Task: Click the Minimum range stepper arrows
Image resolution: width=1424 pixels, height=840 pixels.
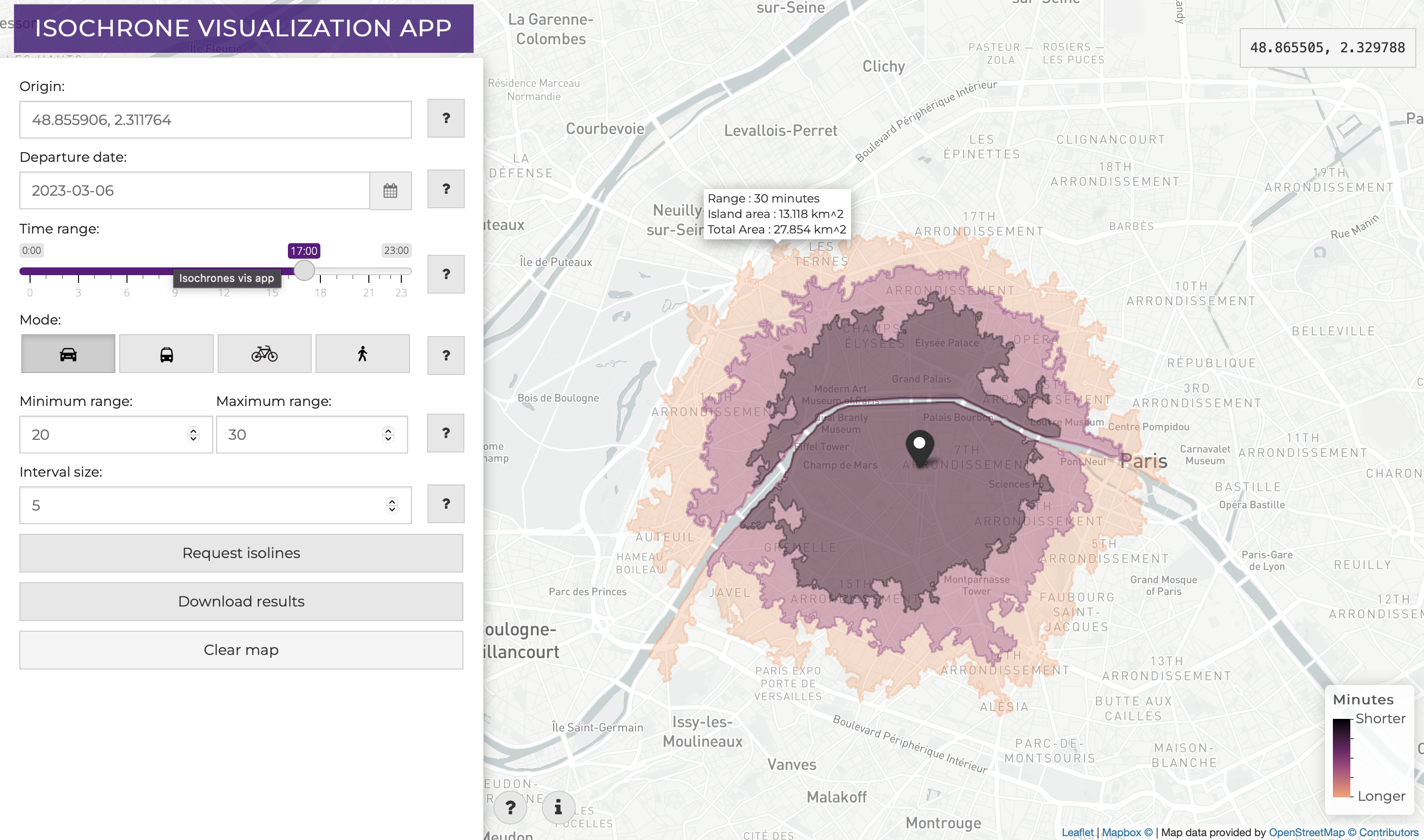Action: pos(193,435)
